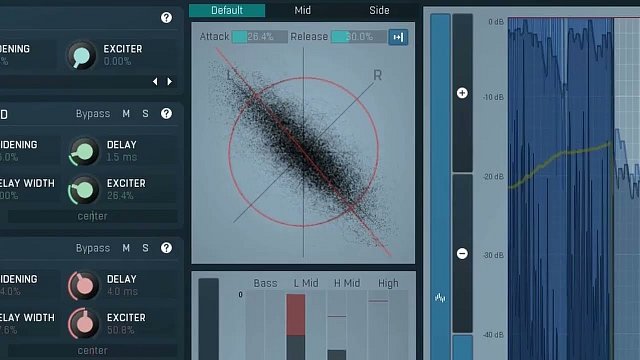Click the green Delay knob 1.5 ms
The height and width of the screenshot is (360, 640).
84,152
